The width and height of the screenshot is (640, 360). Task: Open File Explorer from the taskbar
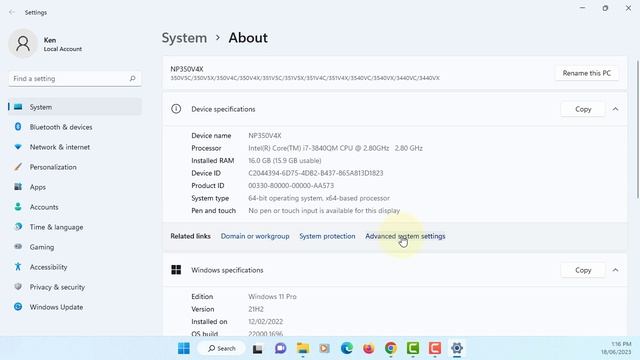tap(303, 348)
